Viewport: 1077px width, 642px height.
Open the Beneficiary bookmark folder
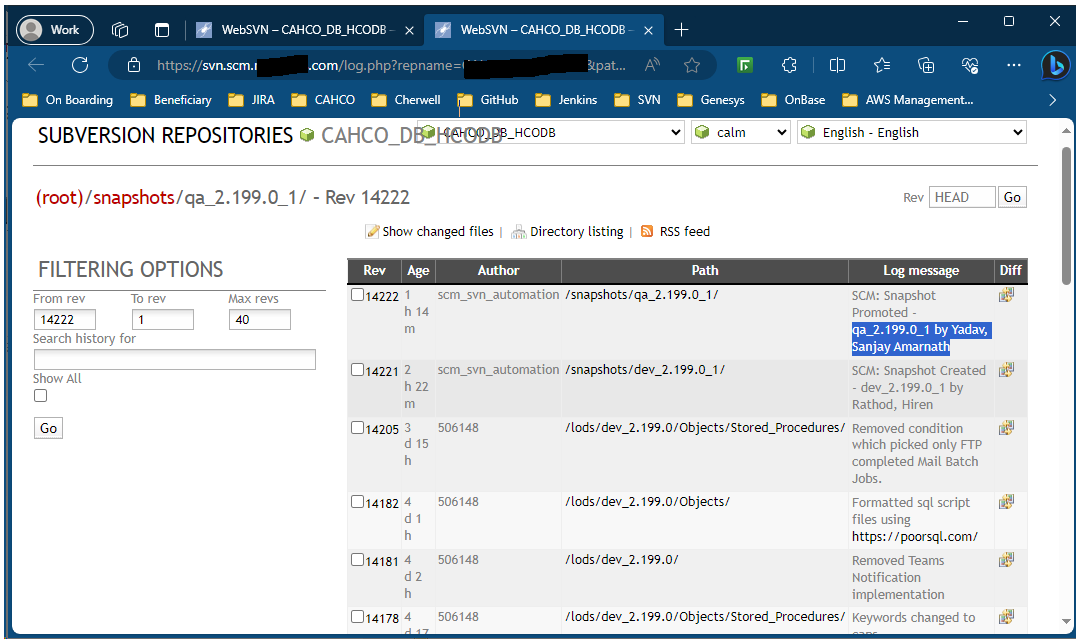pos(171,100)
